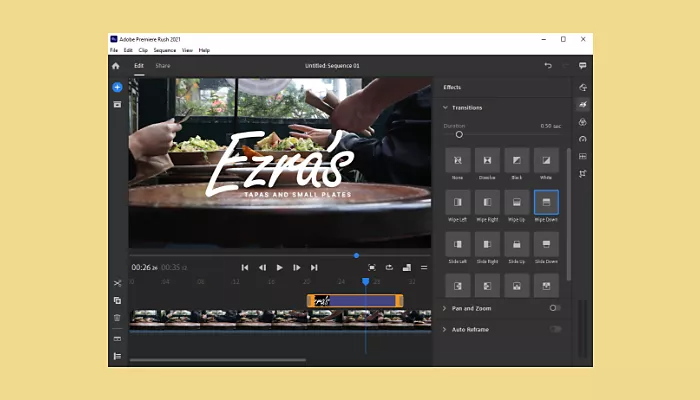700x400 pixels.
Task: Open the playback quality icon
Action: click(x=407, y=267)
